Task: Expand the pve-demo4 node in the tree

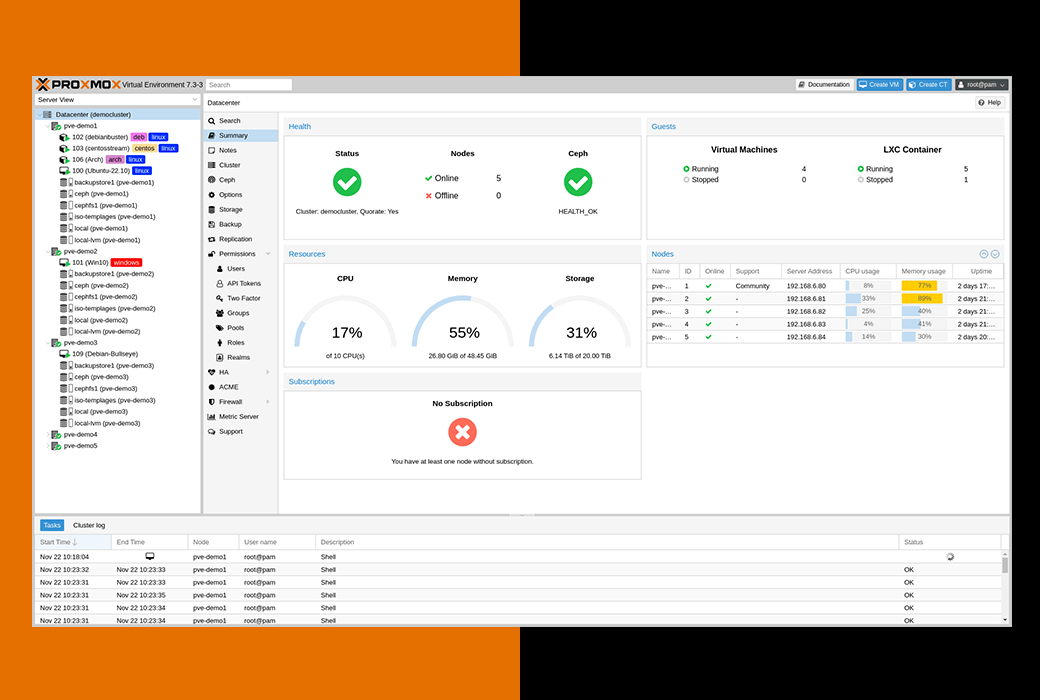Action: [x=48, y=435]
